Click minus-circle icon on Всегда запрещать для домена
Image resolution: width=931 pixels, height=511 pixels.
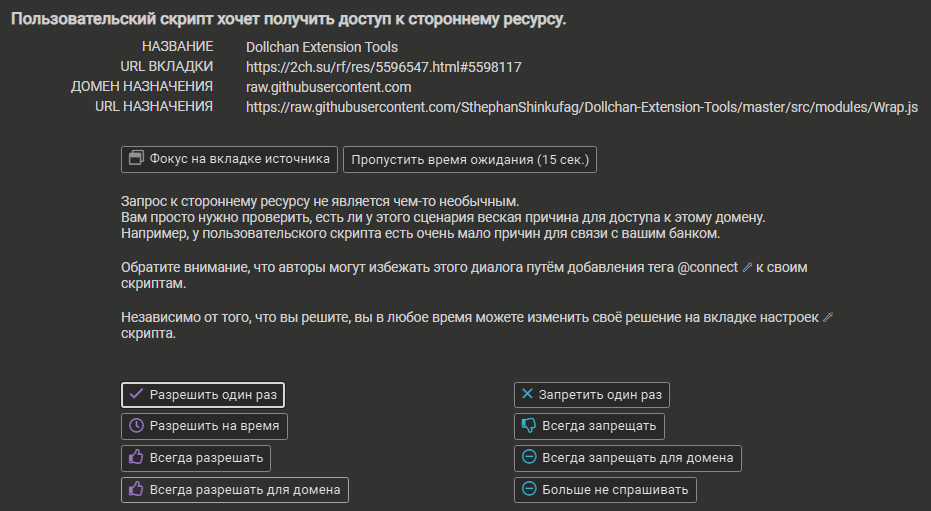pos(529,458)
